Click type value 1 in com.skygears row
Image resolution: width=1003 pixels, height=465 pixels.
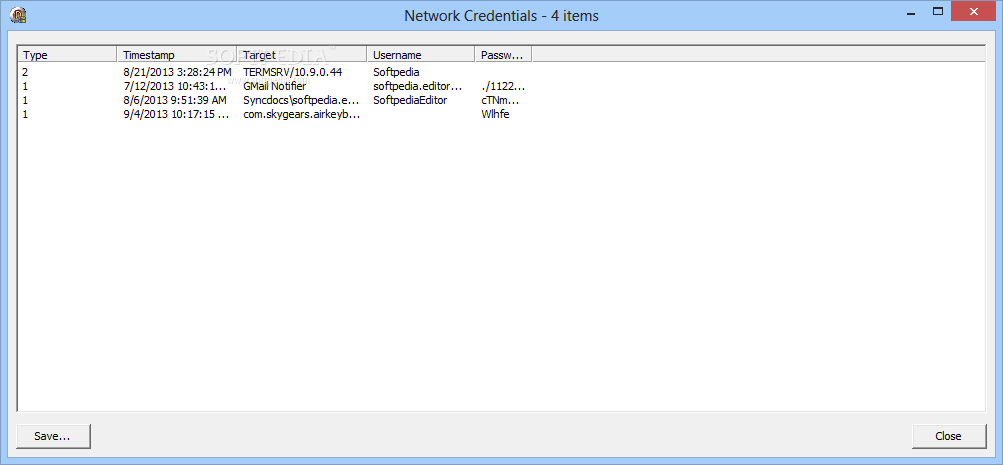click(x=26, y=114)
